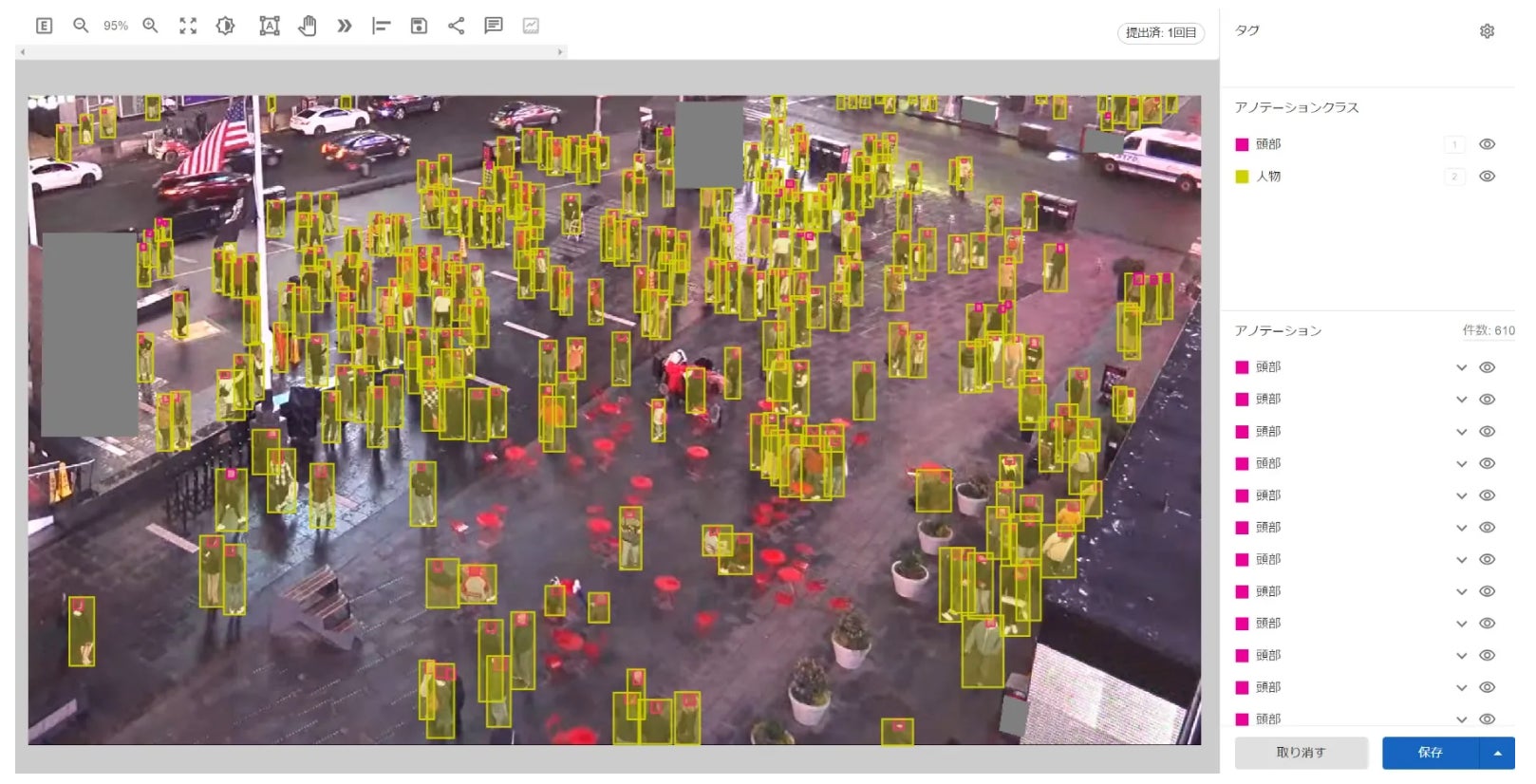Viewport: 1536px width, 784px height.
Task: Click the share icon in toolbar
Action: tap(456, 26)
